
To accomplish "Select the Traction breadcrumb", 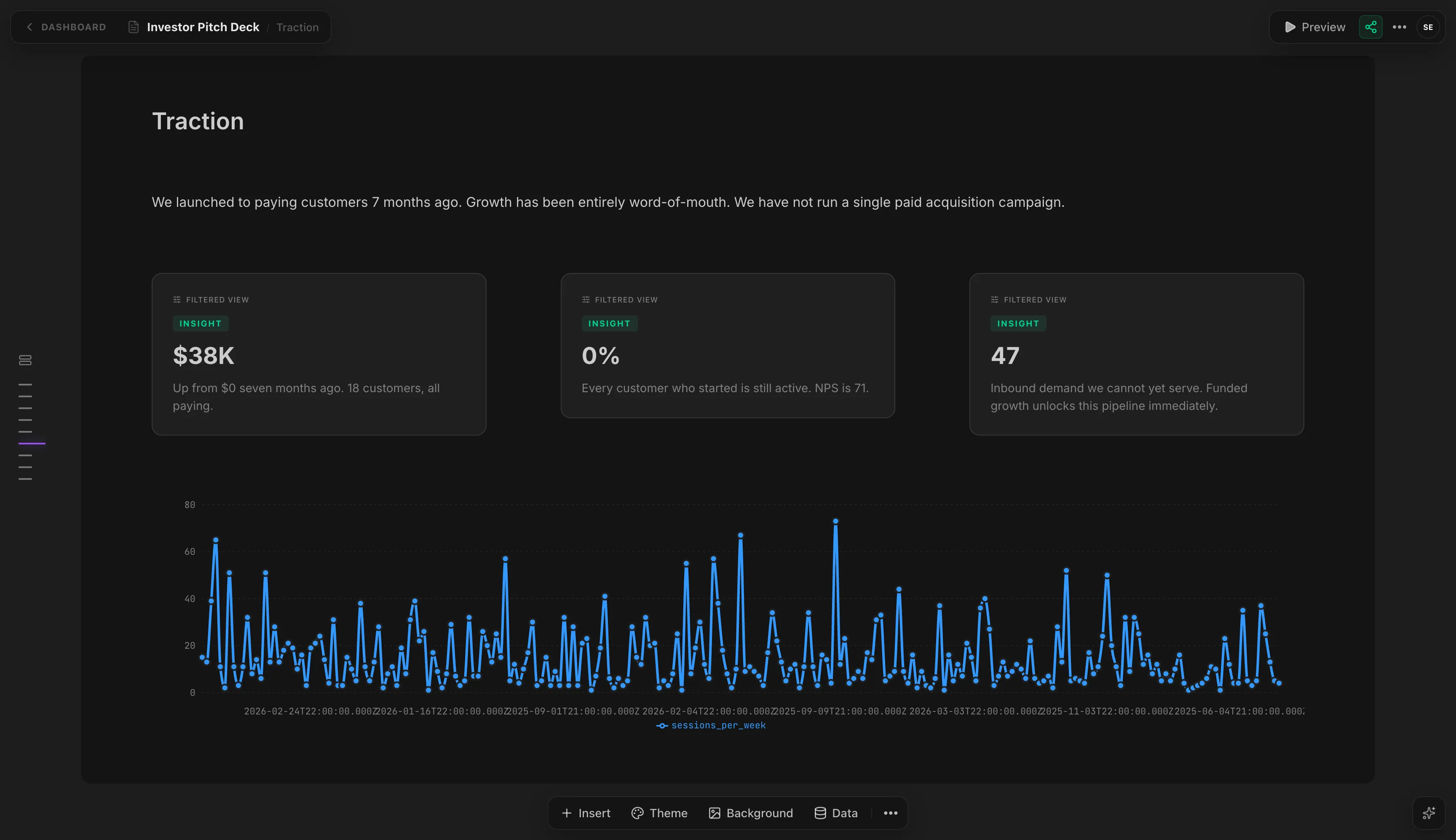I will point(297,27).
